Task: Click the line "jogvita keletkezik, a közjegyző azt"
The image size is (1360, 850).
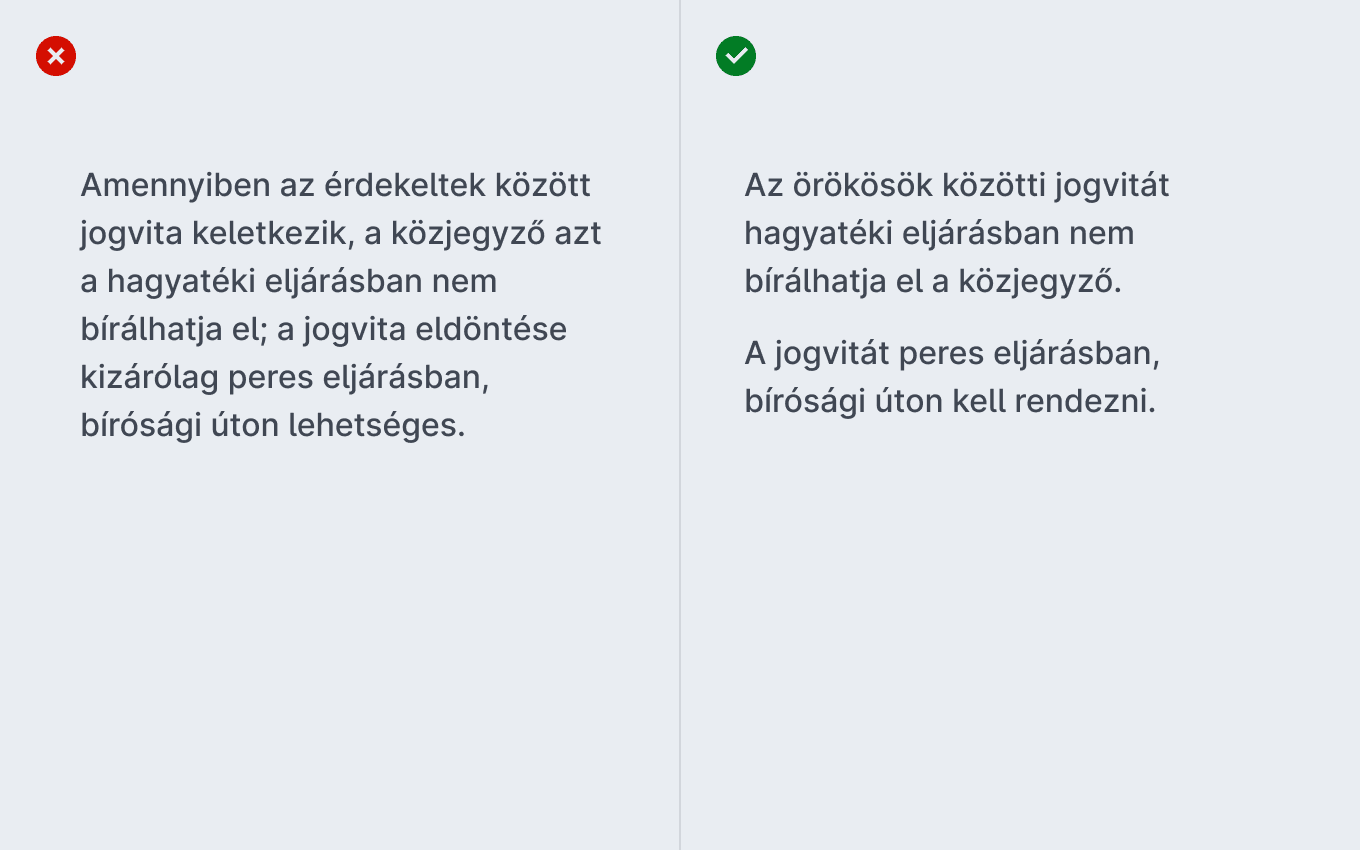Action: (341, 235)
